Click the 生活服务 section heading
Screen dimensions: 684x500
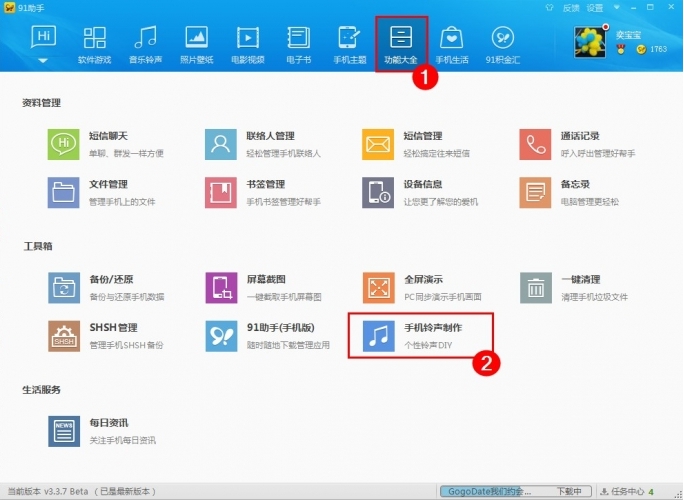point(41,390)
